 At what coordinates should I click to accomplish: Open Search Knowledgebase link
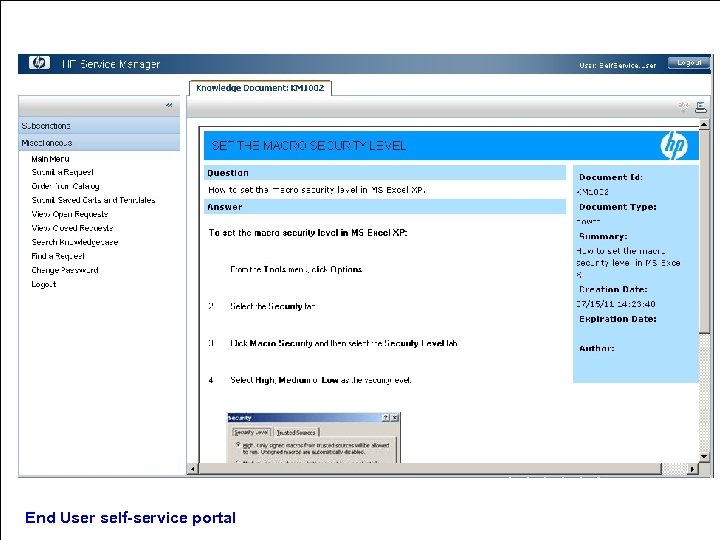(75, 242)
